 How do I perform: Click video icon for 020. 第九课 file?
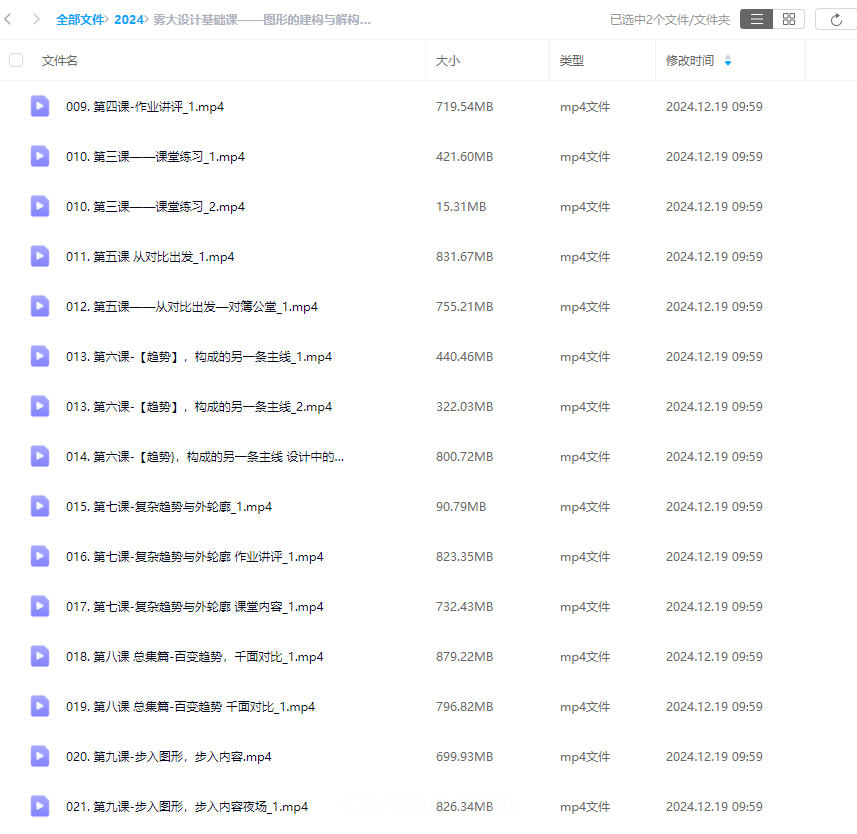(40, 756)
